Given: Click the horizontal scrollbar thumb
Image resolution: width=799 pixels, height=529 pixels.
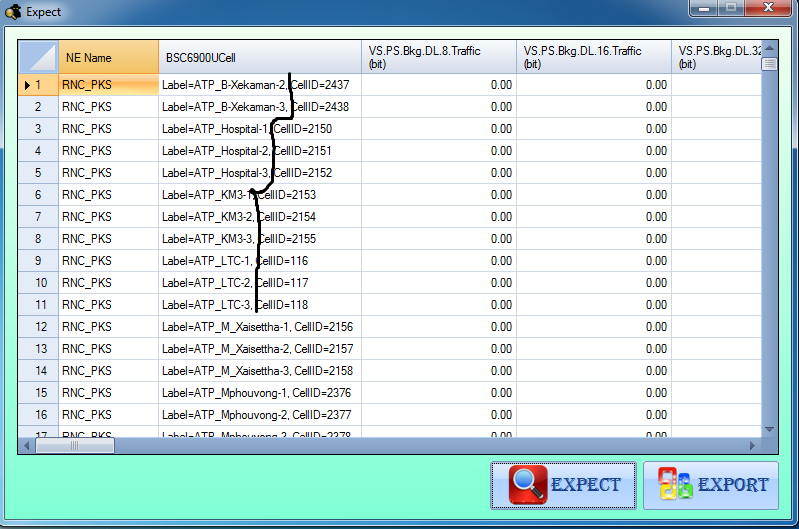Looking at the screenshot, I should 75,446.
